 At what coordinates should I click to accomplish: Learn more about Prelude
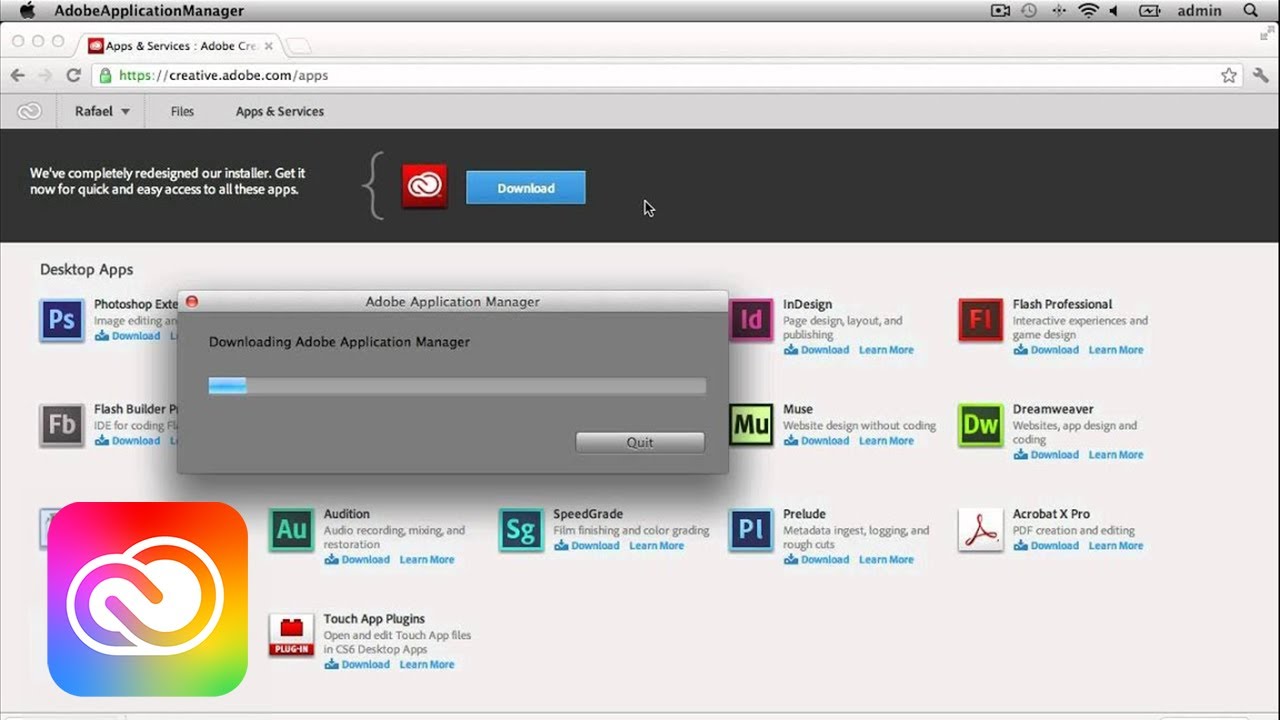click(x=886, y=560)
